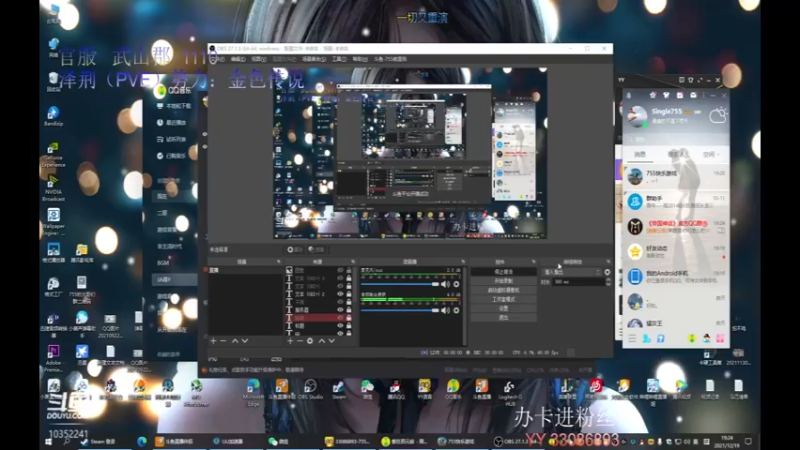Image resolution: width=800 pixels, height=450 pixels.
Task: Click the transition duration 300 ms field
Action: tap(578, 282)
